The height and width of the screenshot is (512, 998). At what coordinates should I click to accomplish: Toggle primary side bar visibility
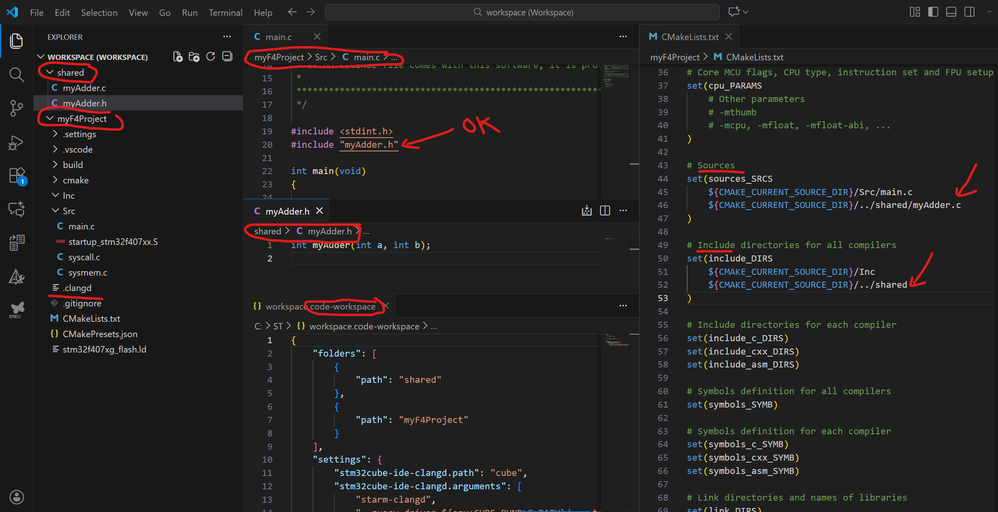tap(933, 12)
